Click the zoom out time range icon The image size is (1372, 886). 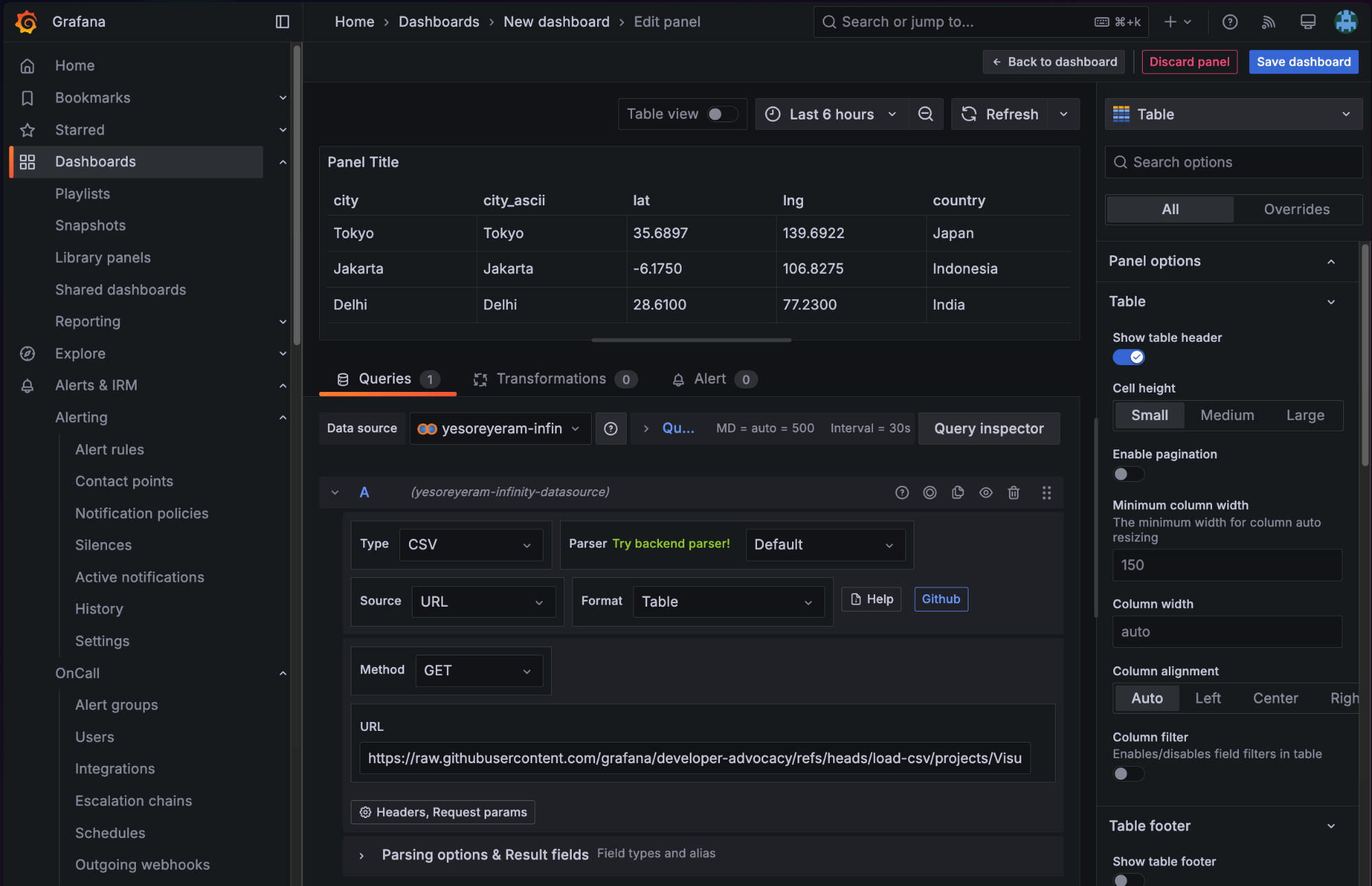click(x=925, y=114)
